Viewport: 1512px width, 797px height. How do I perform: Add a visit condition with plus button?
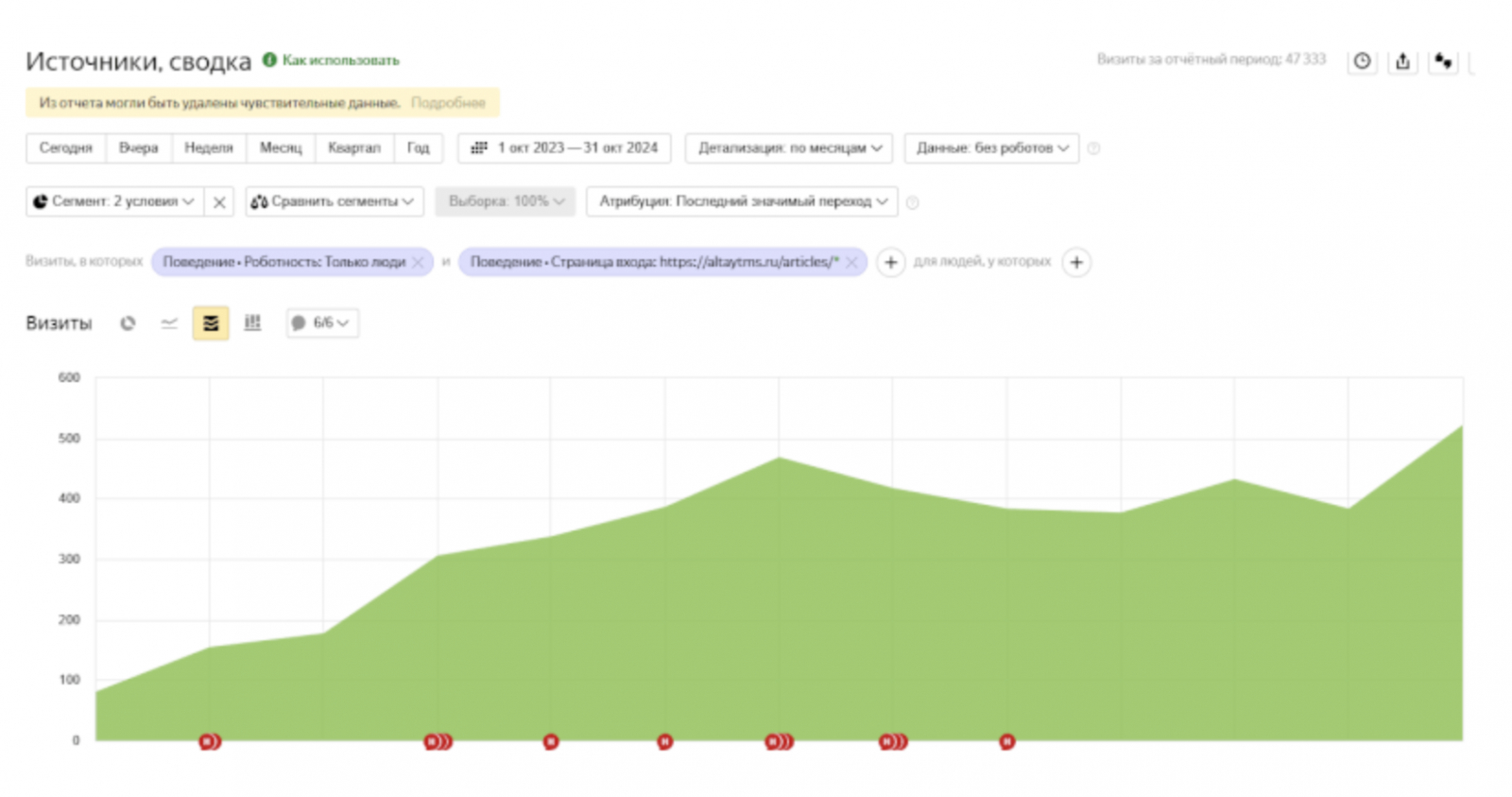point(890,262)
